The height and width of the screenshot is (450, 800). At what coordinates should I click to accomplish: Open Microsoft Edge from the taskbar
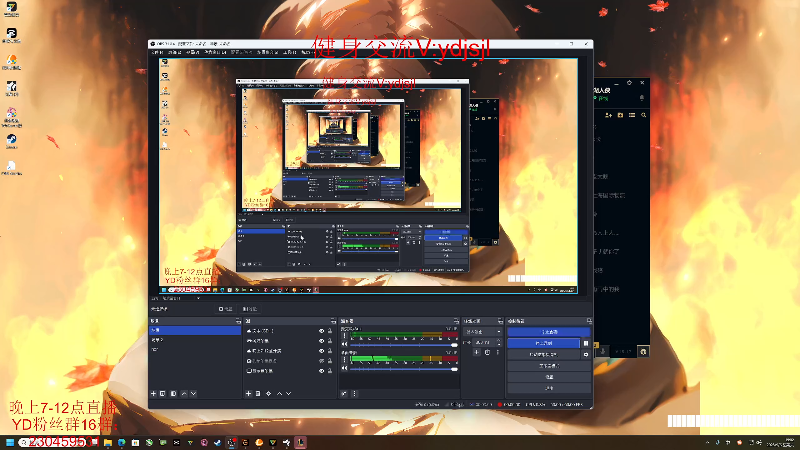(x=121, y=442)
